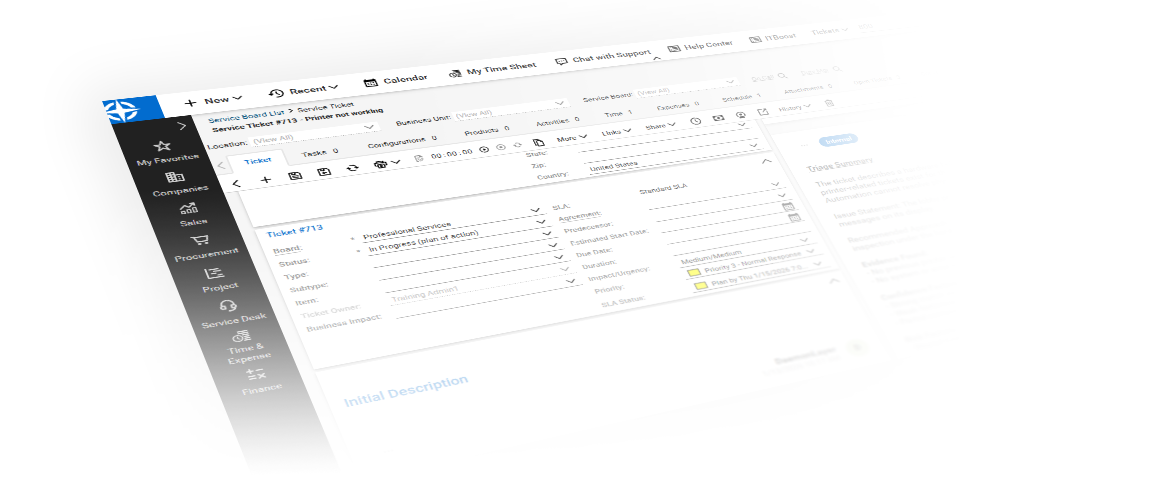Open the Companies module

click(x=179, y=184)
